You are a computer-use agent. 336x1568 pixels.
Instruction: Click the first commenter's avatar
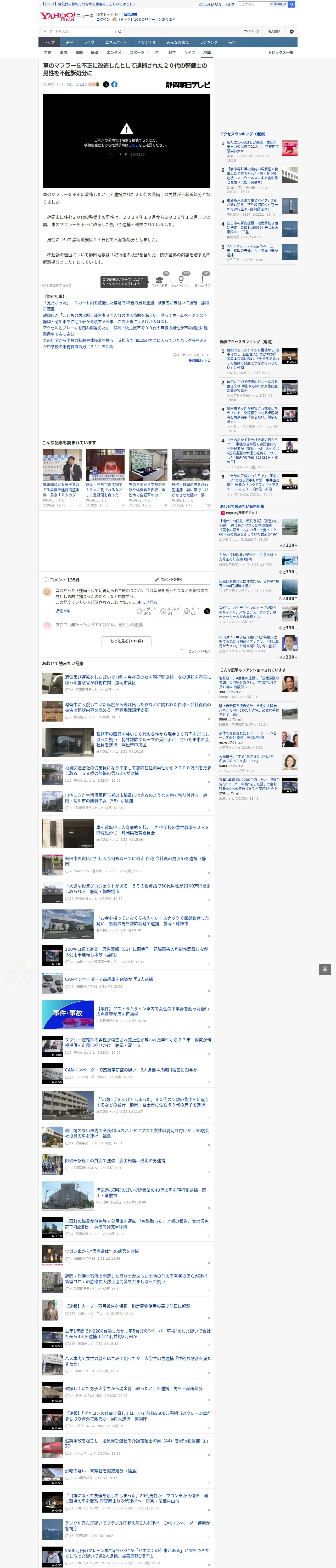[x=47, y=592]
